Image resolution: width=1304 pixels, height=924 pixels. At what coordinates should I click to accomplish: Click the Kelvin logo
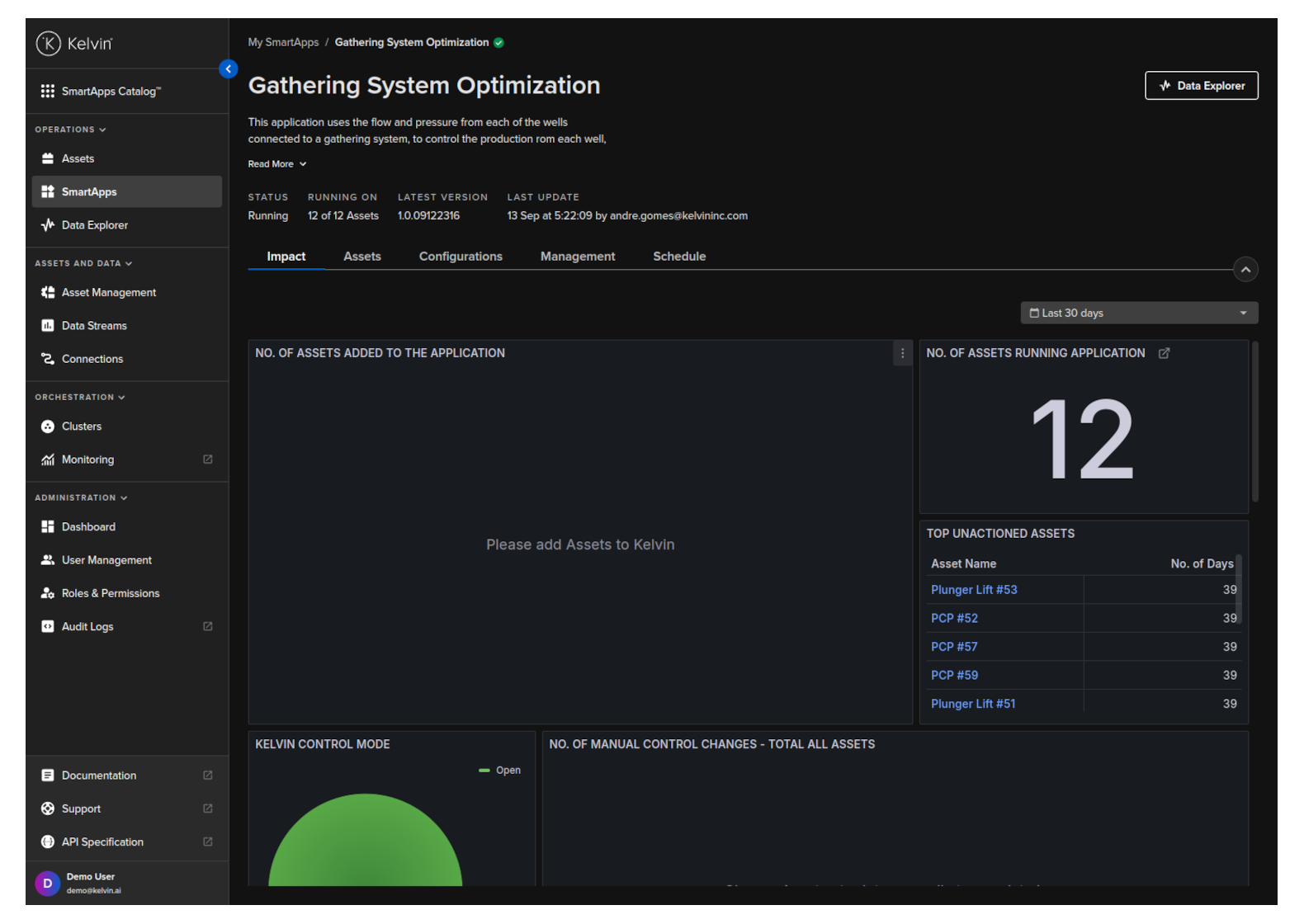[74, 44]
